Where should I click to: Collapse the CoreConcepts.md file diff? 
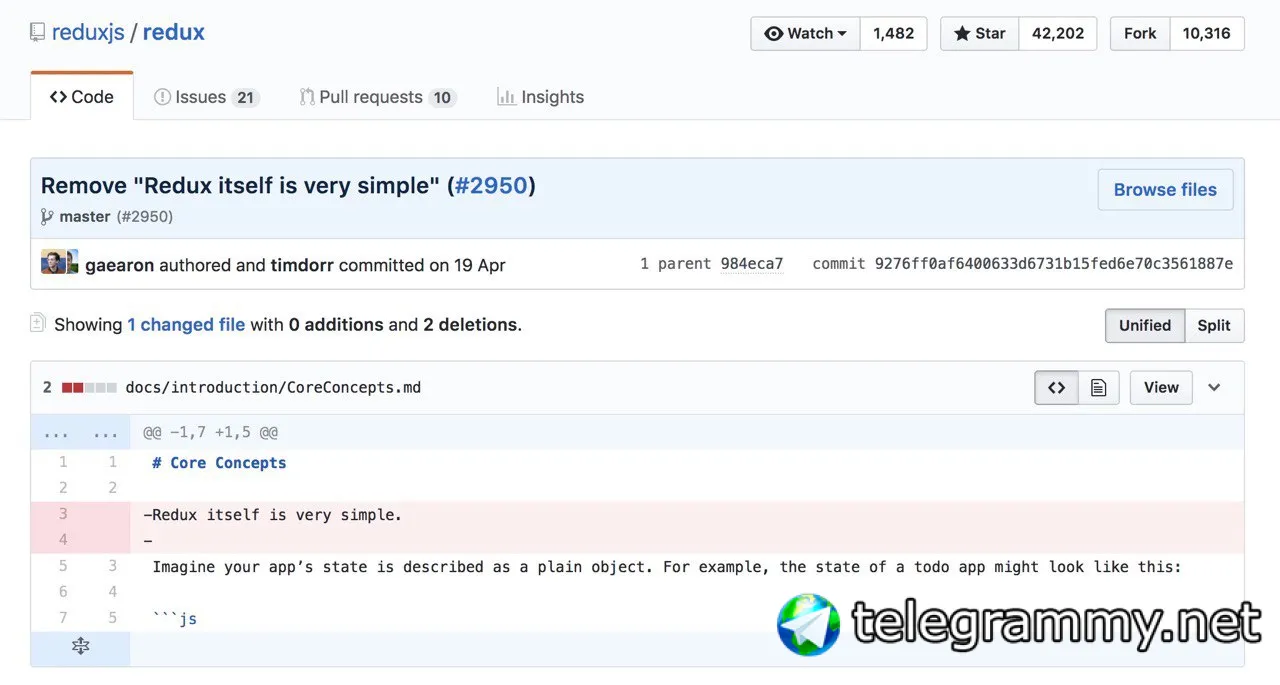[1214, 388]
